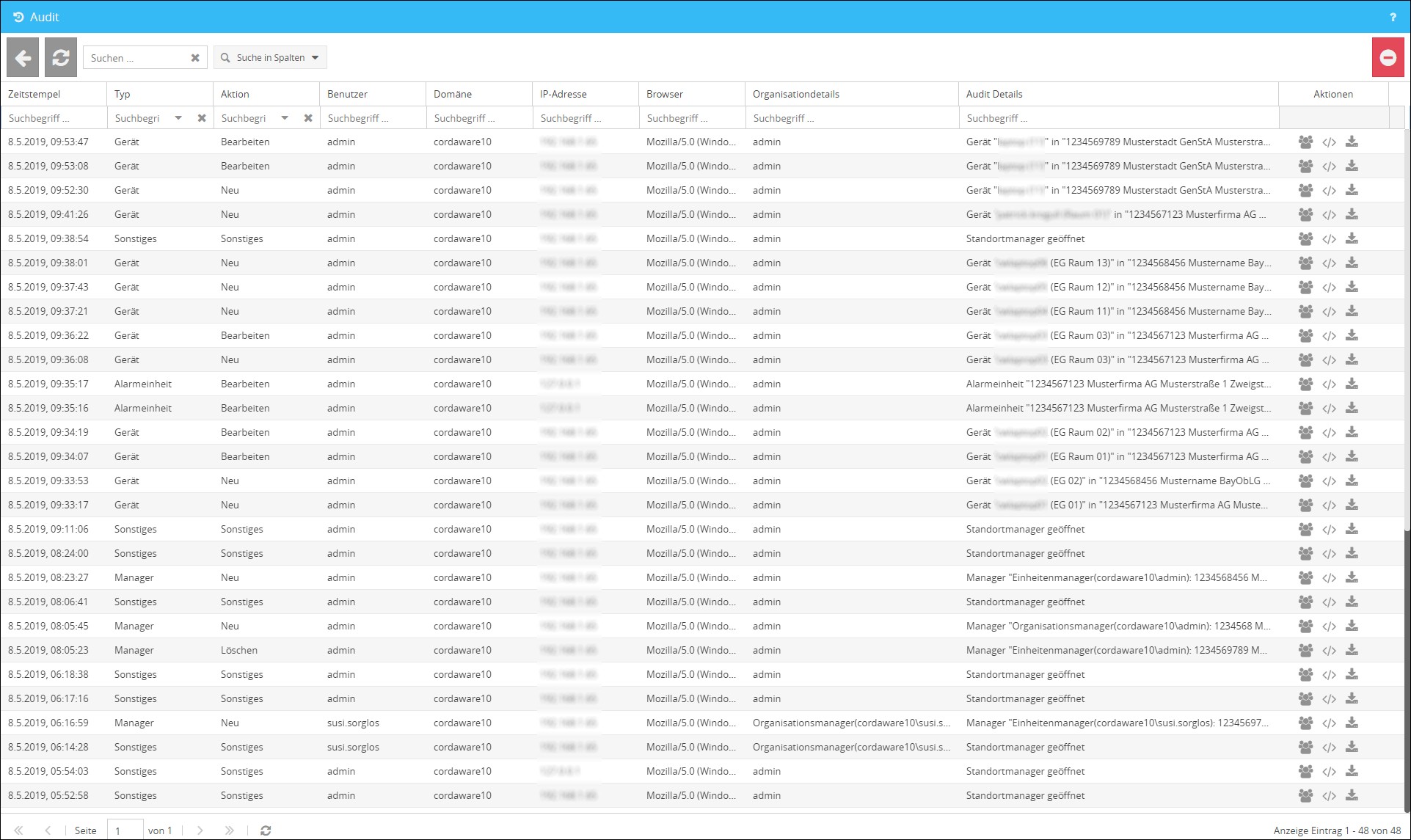Select 'susi.sorglos' in 06:16:59 row
Image resolution: width=1411 pixels, height=840 pixels.
(353, 723)
